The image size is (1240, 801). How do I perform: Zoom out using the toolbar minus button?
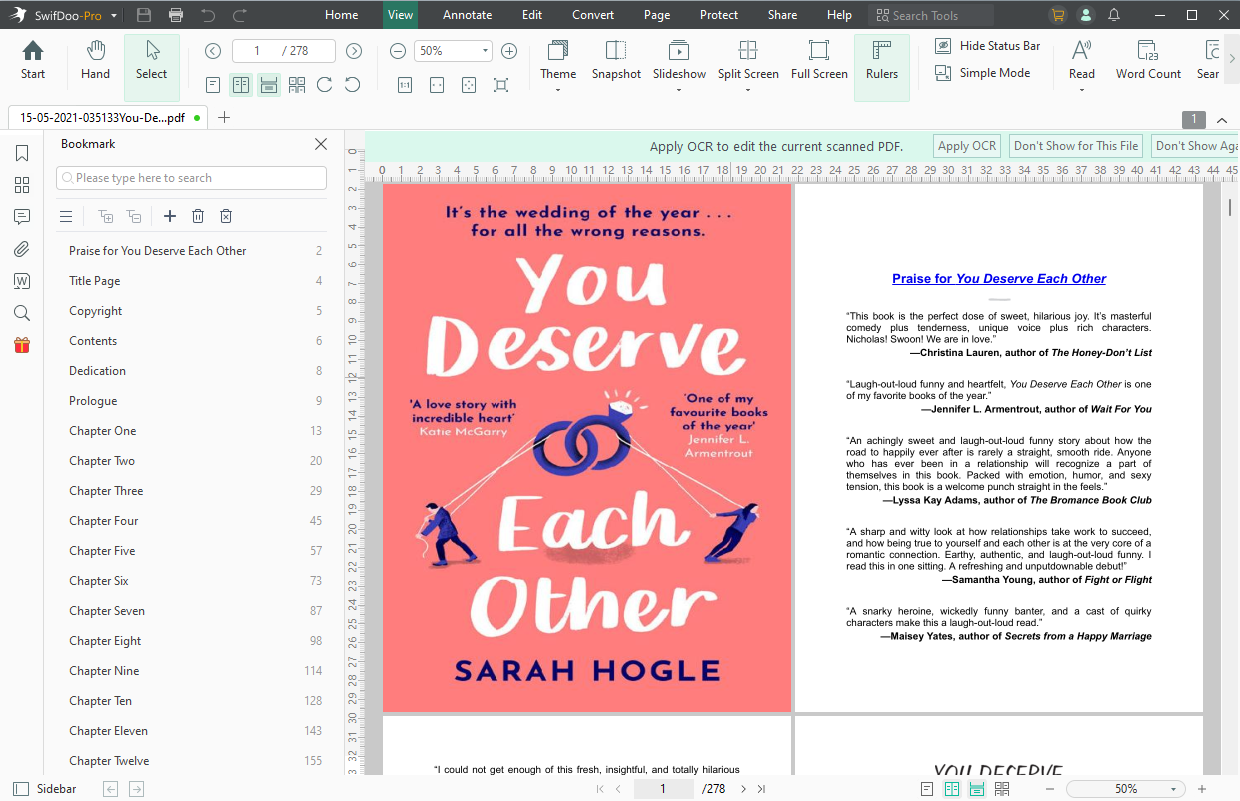pyautogui.click(x=398, y=51)
